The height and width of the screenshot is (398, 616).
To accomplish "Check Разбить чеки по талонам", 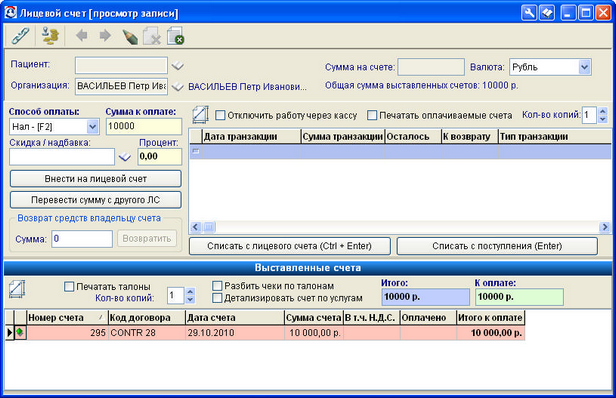I will pyautogui.click(x=217, y=286).
